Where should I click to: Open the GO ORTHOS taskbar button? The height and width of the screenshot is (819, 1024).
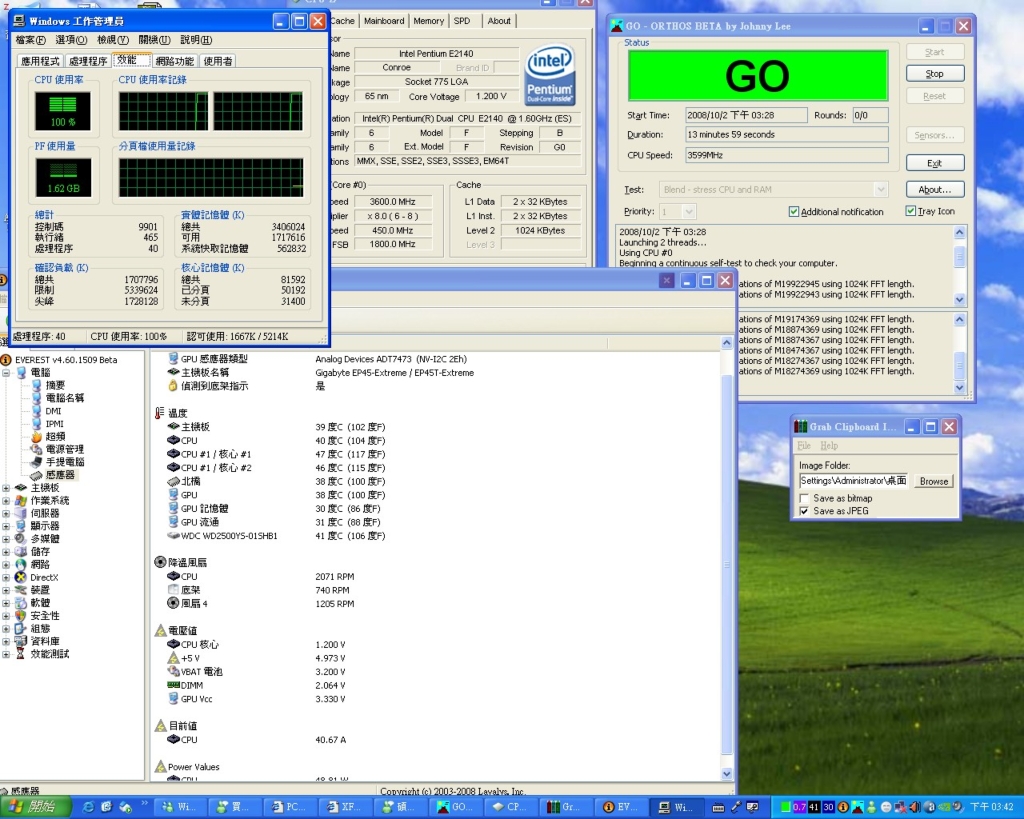coord(456,807)
